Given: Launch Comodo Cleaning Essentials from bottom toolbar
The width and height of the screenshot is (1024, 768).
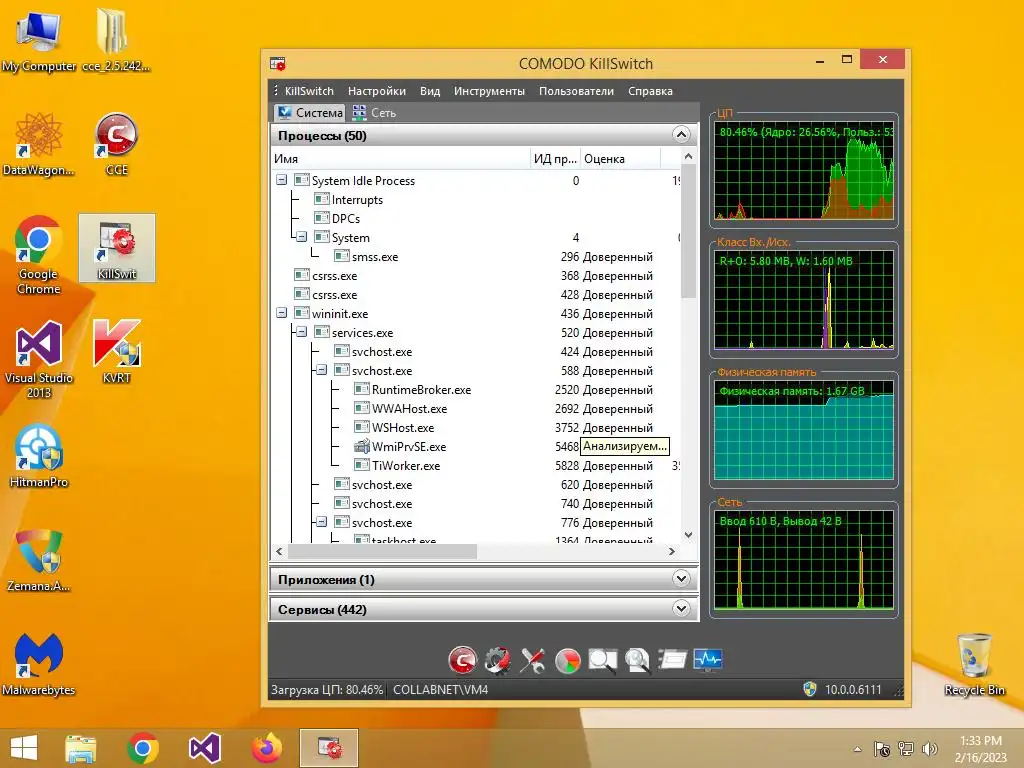Looking at the screenshot, I should pyautogui.click(x=463, y=660).
